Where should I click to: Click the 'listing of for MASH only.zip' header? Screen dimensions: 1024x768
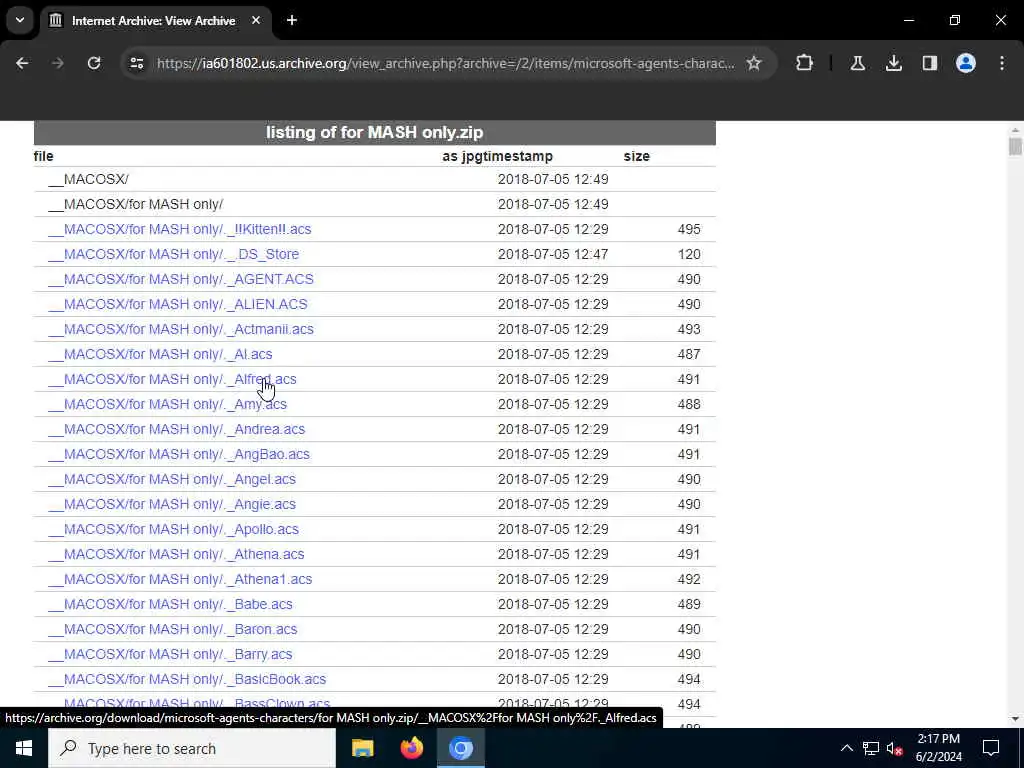click(x=374, y=133)
